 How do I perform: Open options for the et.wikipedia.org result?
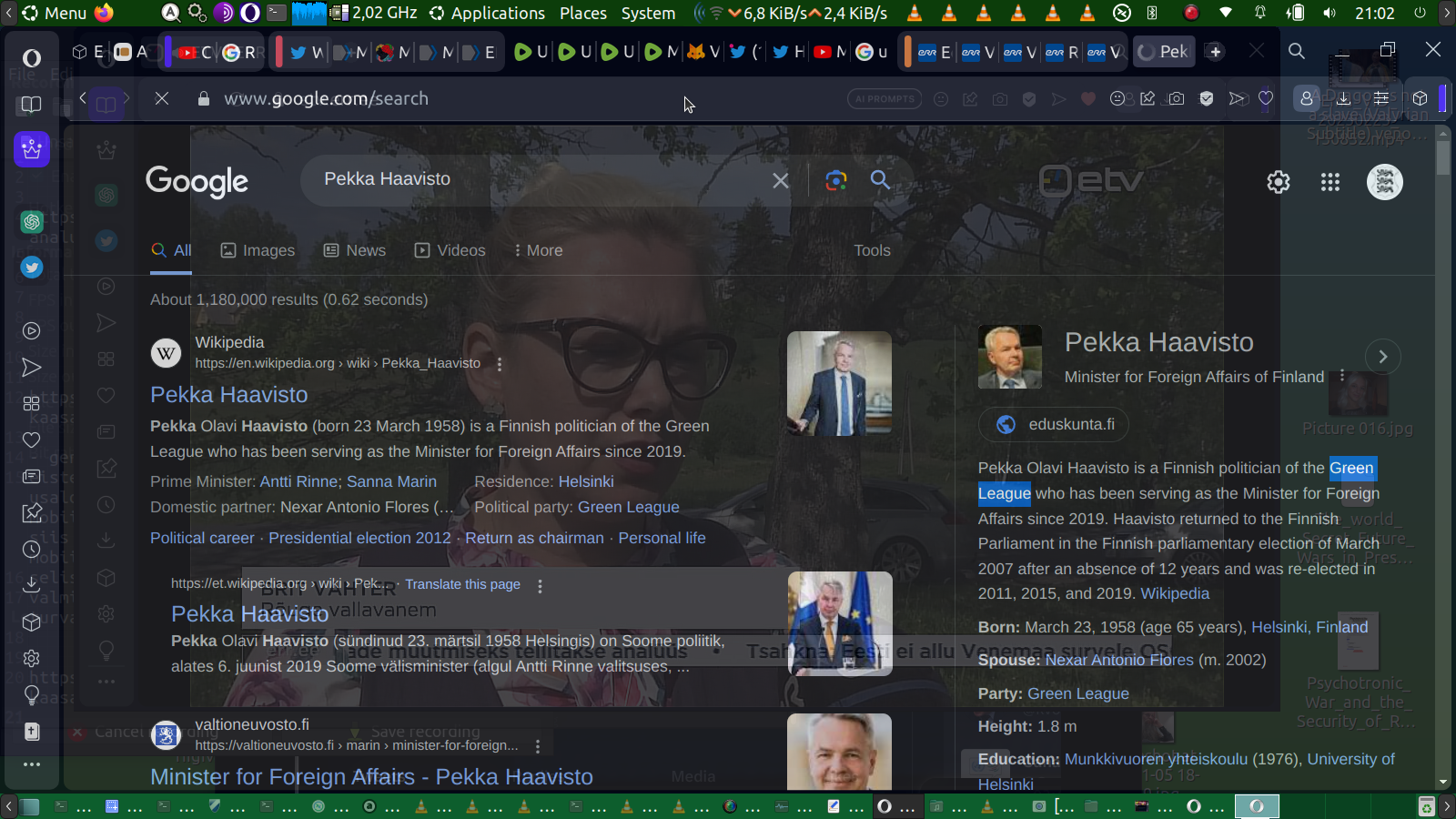540,586
